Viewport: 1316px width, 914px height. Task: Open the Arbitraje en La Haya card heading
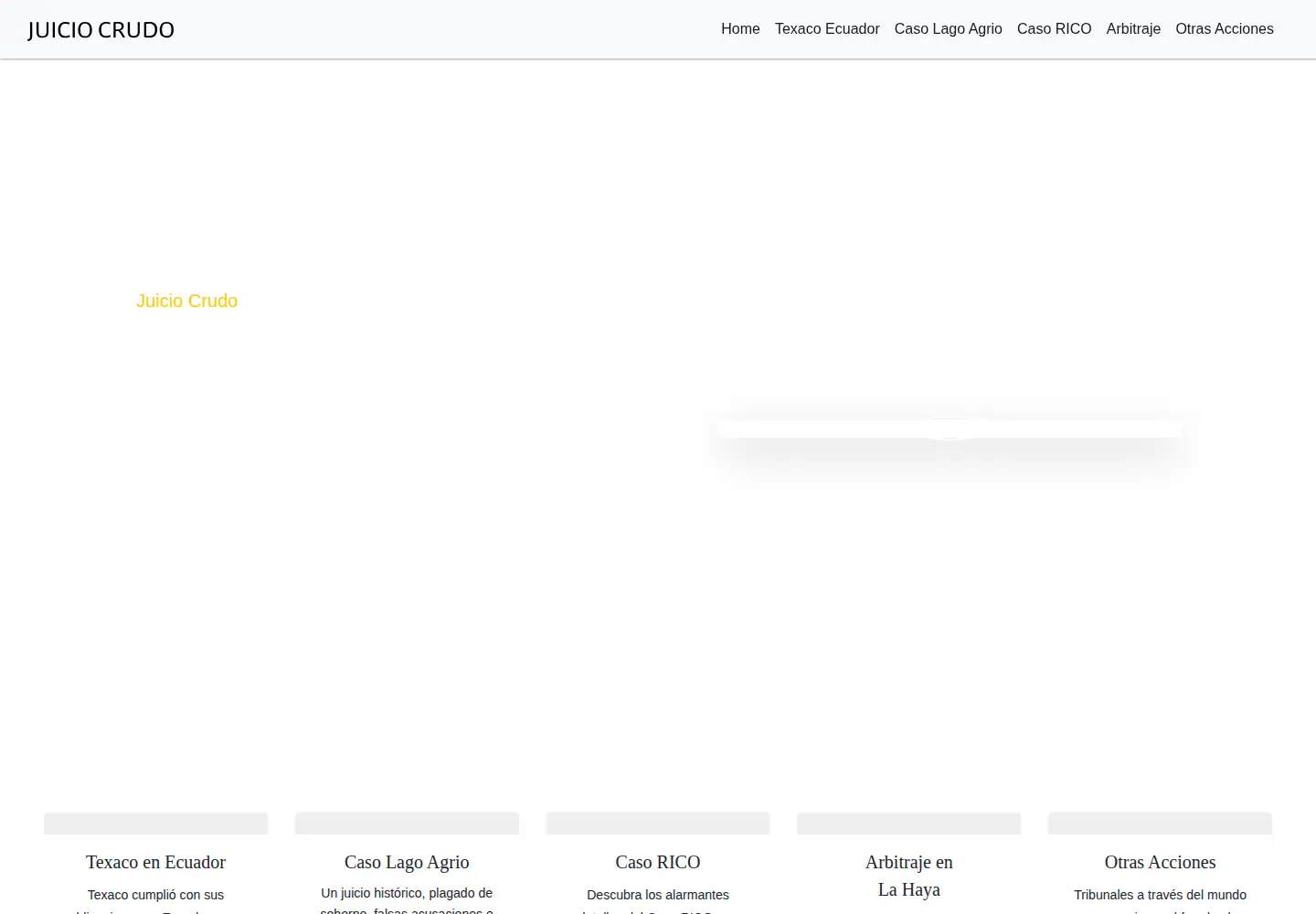(909, 876)
